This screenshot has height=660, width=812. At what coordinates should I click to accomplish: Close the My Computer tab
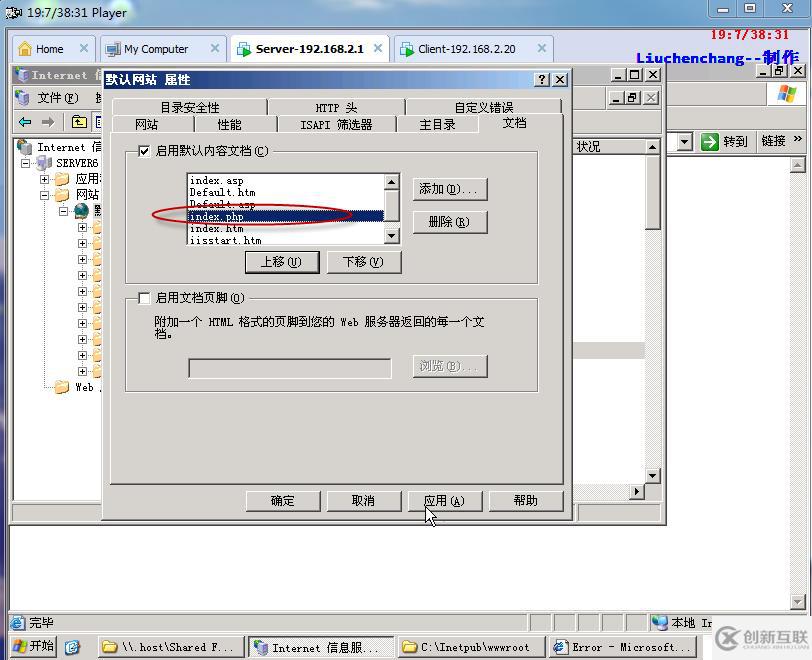point(215,48)
